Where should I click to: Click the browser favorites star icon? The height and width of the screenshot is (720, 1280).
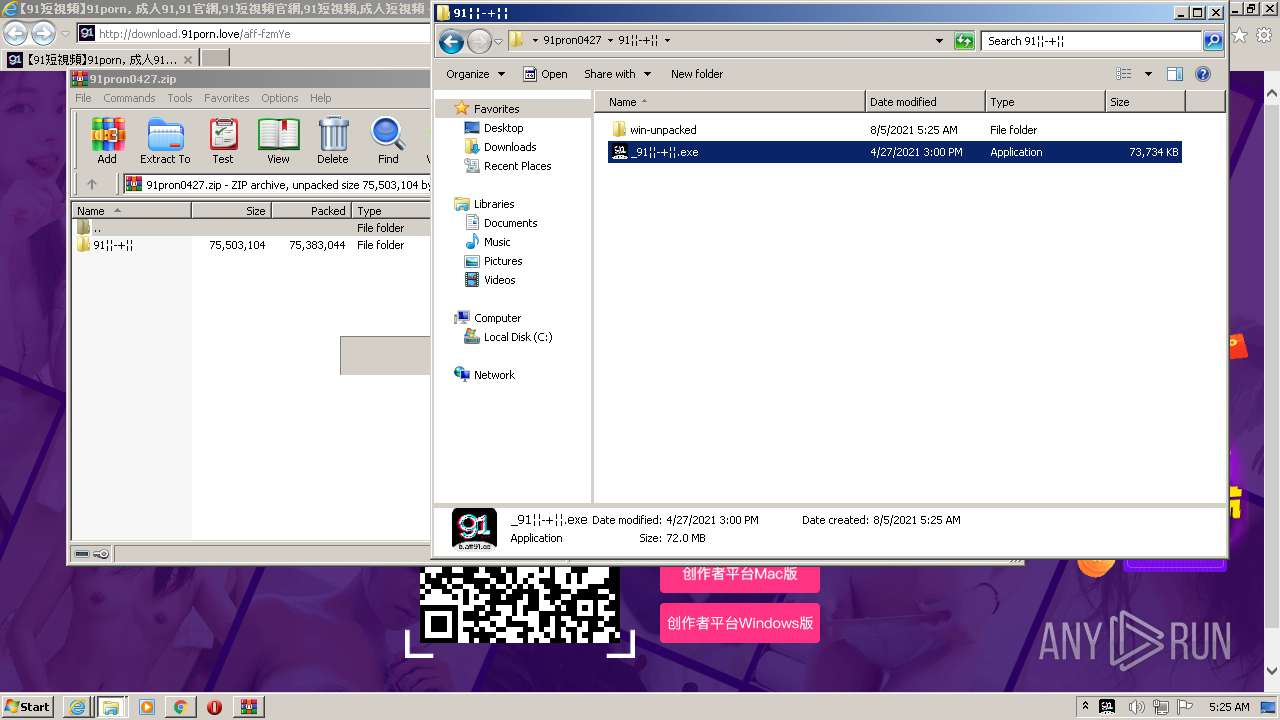click(x=1240, y=35)
